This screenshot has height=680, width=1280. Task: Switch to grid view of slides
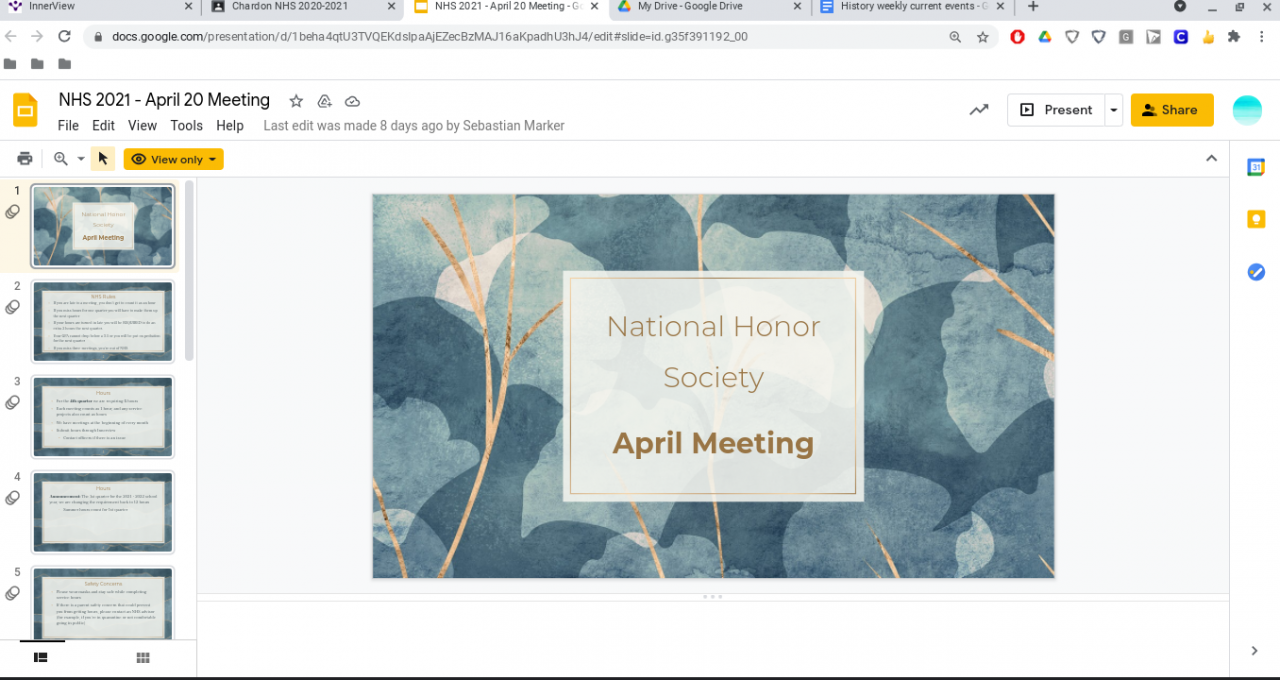143,657
